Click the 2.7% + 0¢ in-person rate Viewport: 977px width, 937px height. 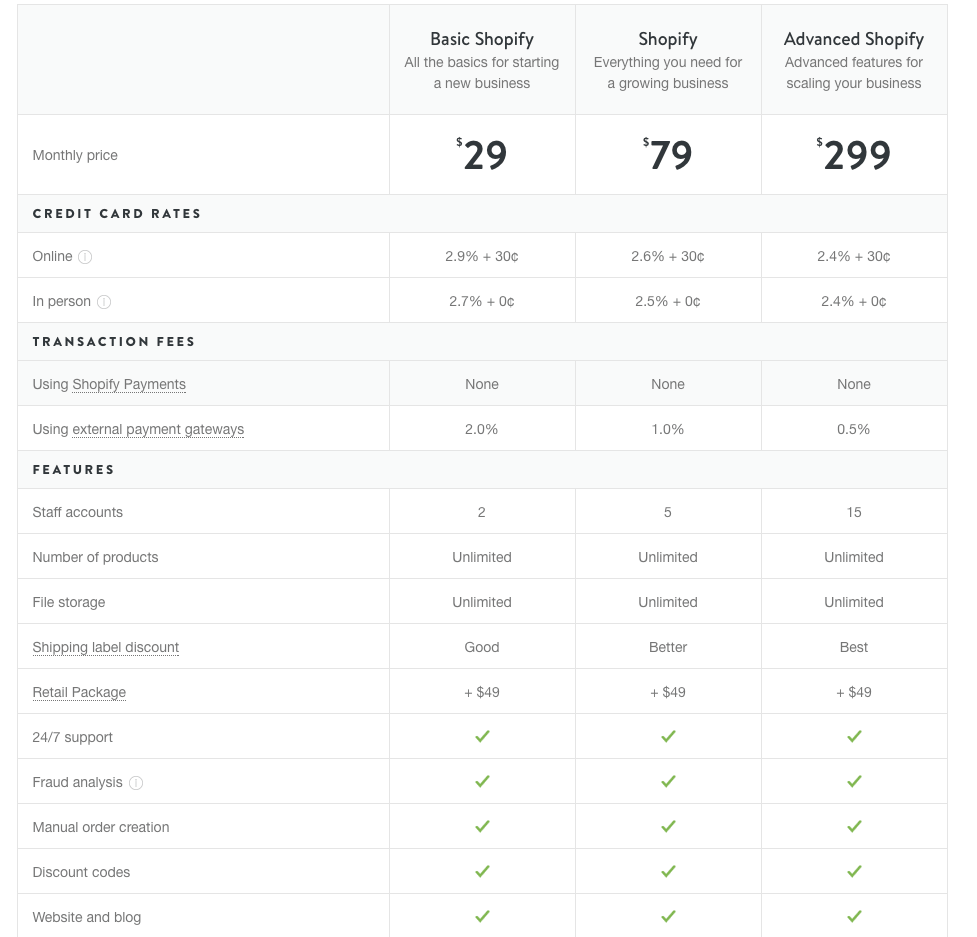[482, 302]
